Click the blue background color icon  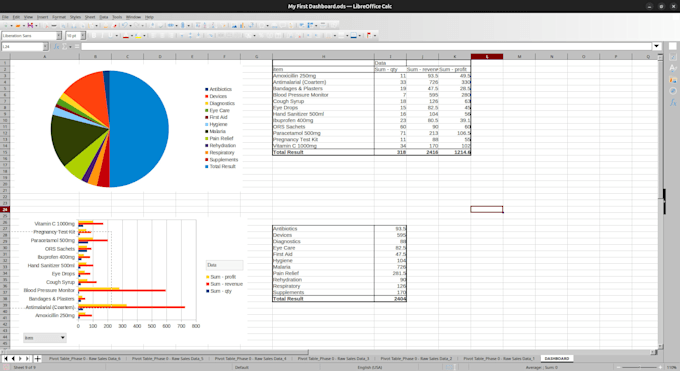click(353, 36)
